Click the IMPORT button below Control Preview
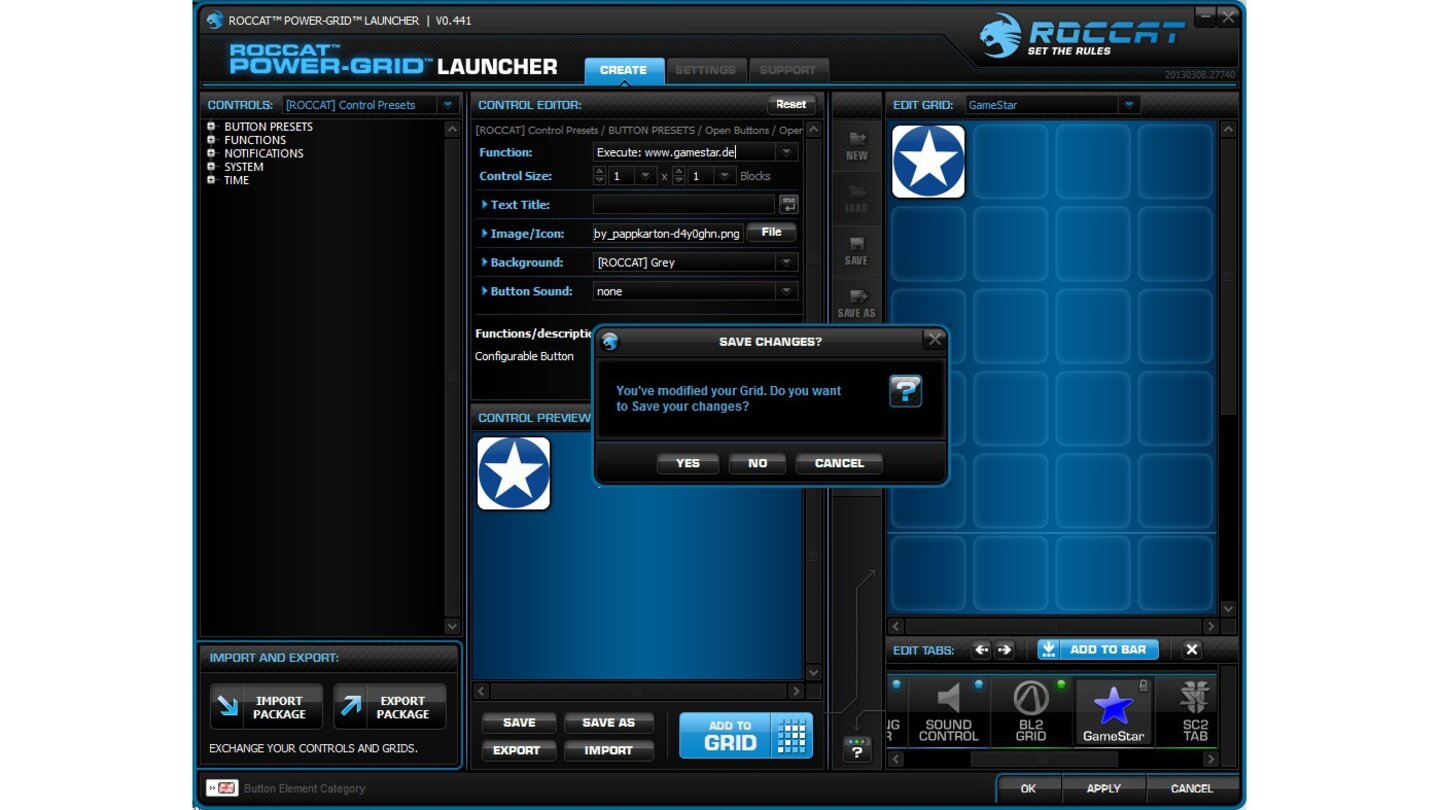 [609, 750]
